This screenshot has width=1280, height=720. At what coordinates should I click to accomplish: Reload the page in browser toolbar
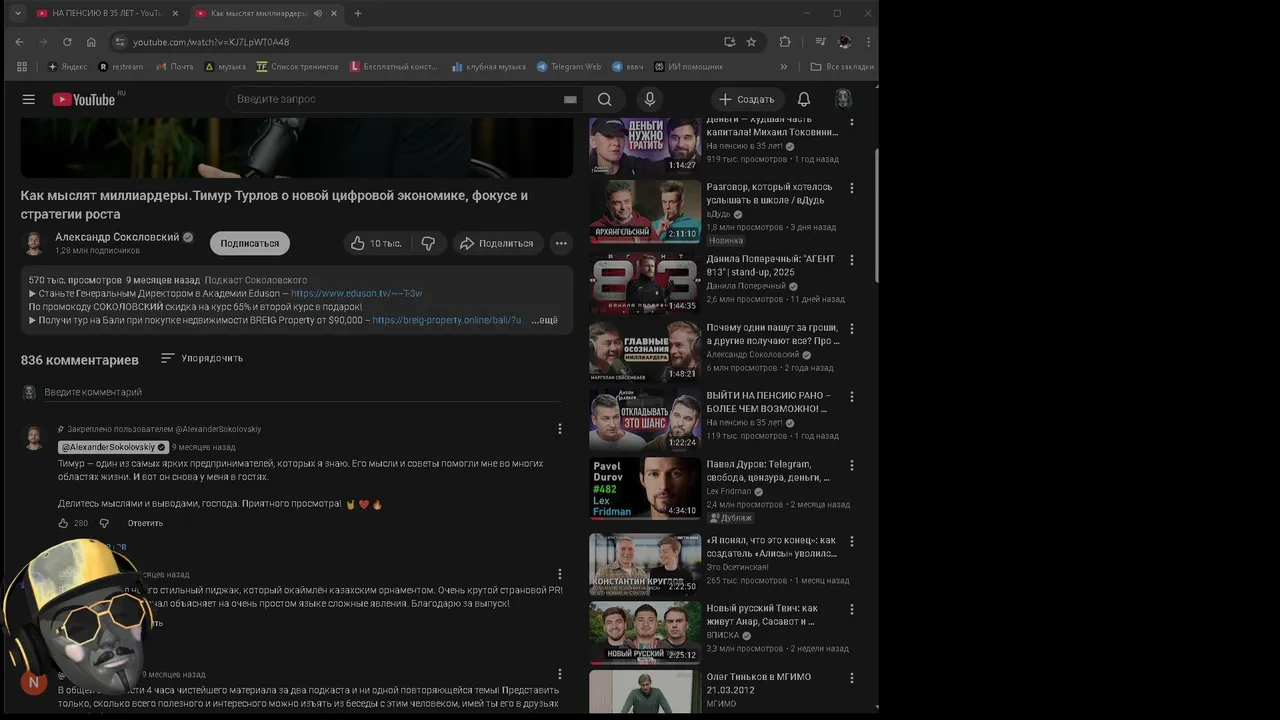click(67, 42)
